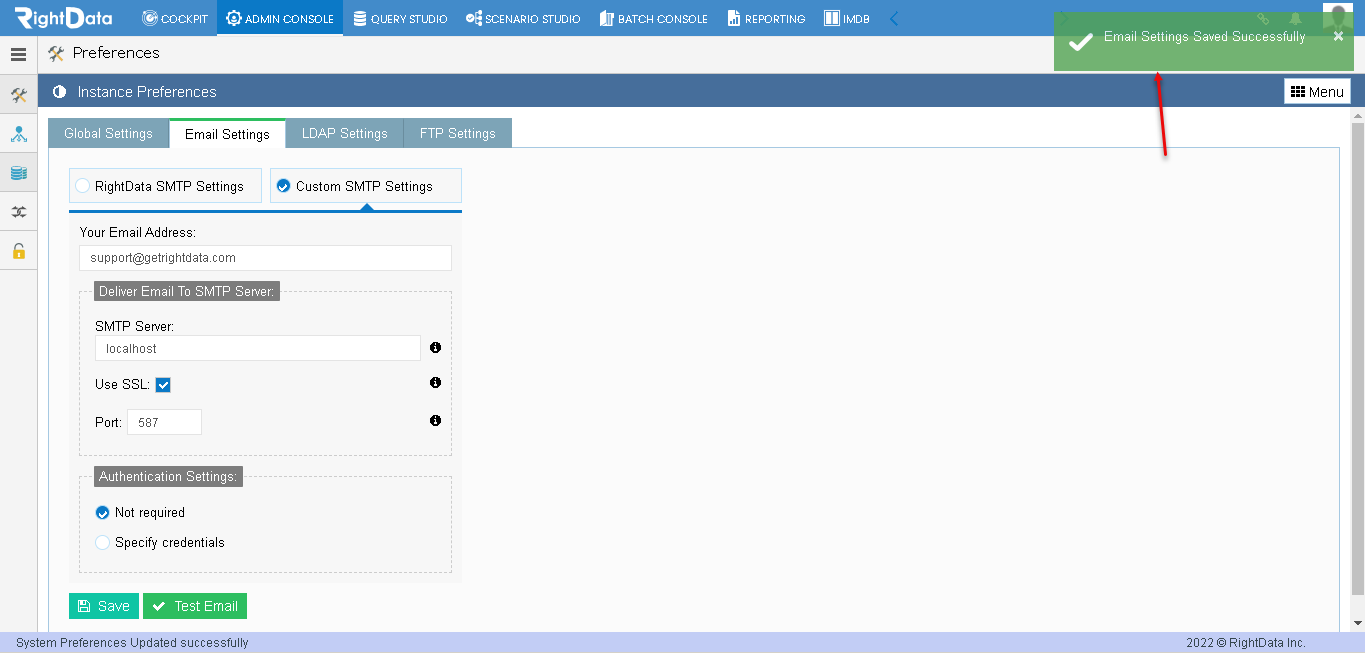Click the 'Authentication Settings:' label
This screenshot has height=653, width=1365.
[168, 477]
